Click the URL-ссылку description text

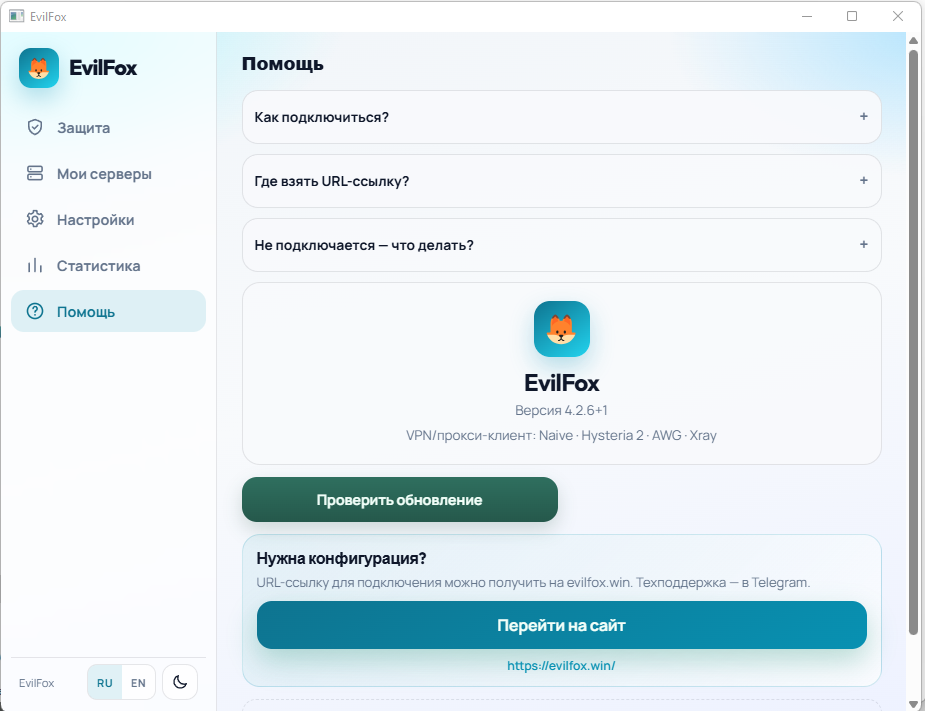533,582
